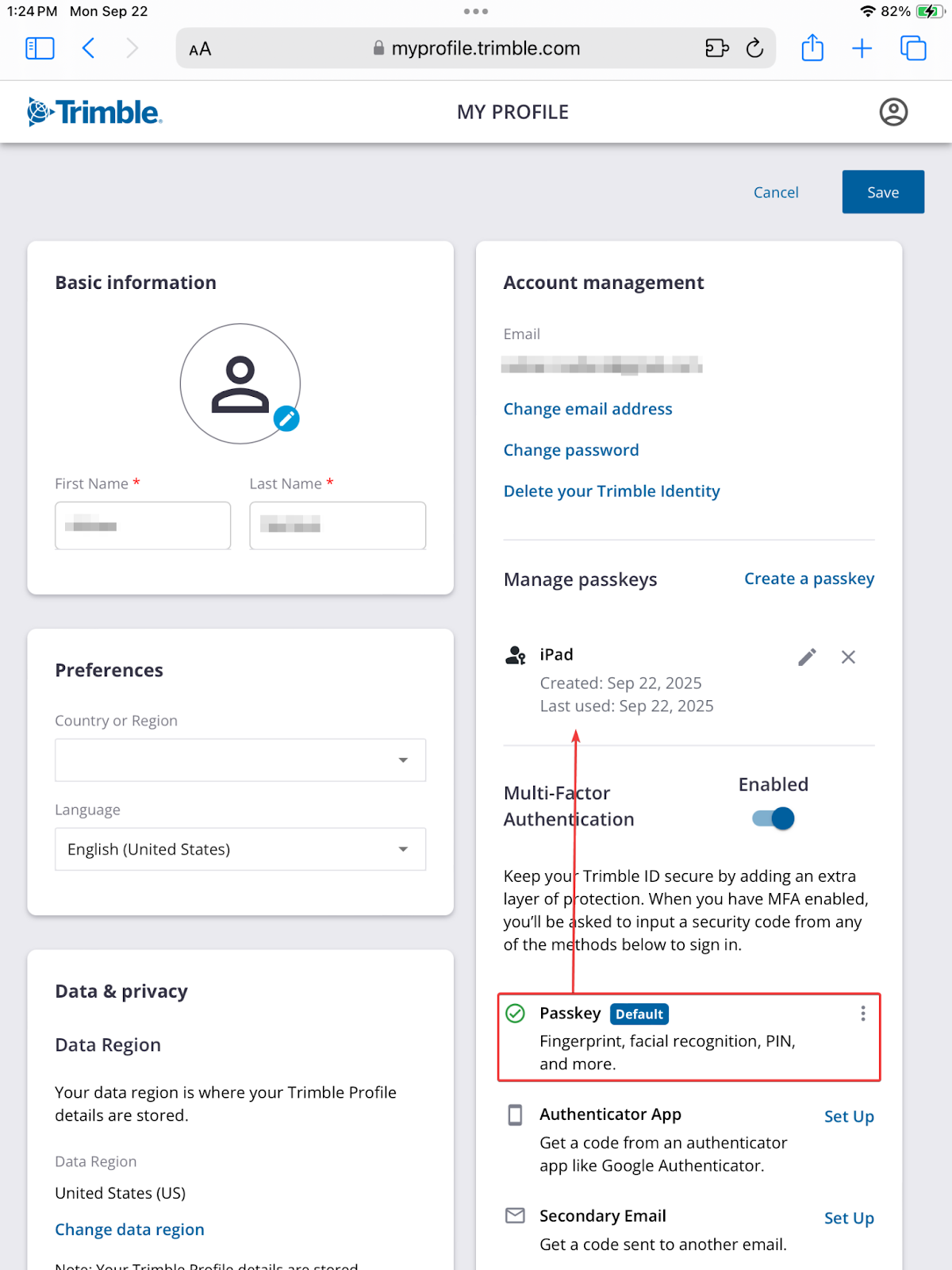Show all open tabs overview
This screenshot has width=952, height=1270.
913,48
